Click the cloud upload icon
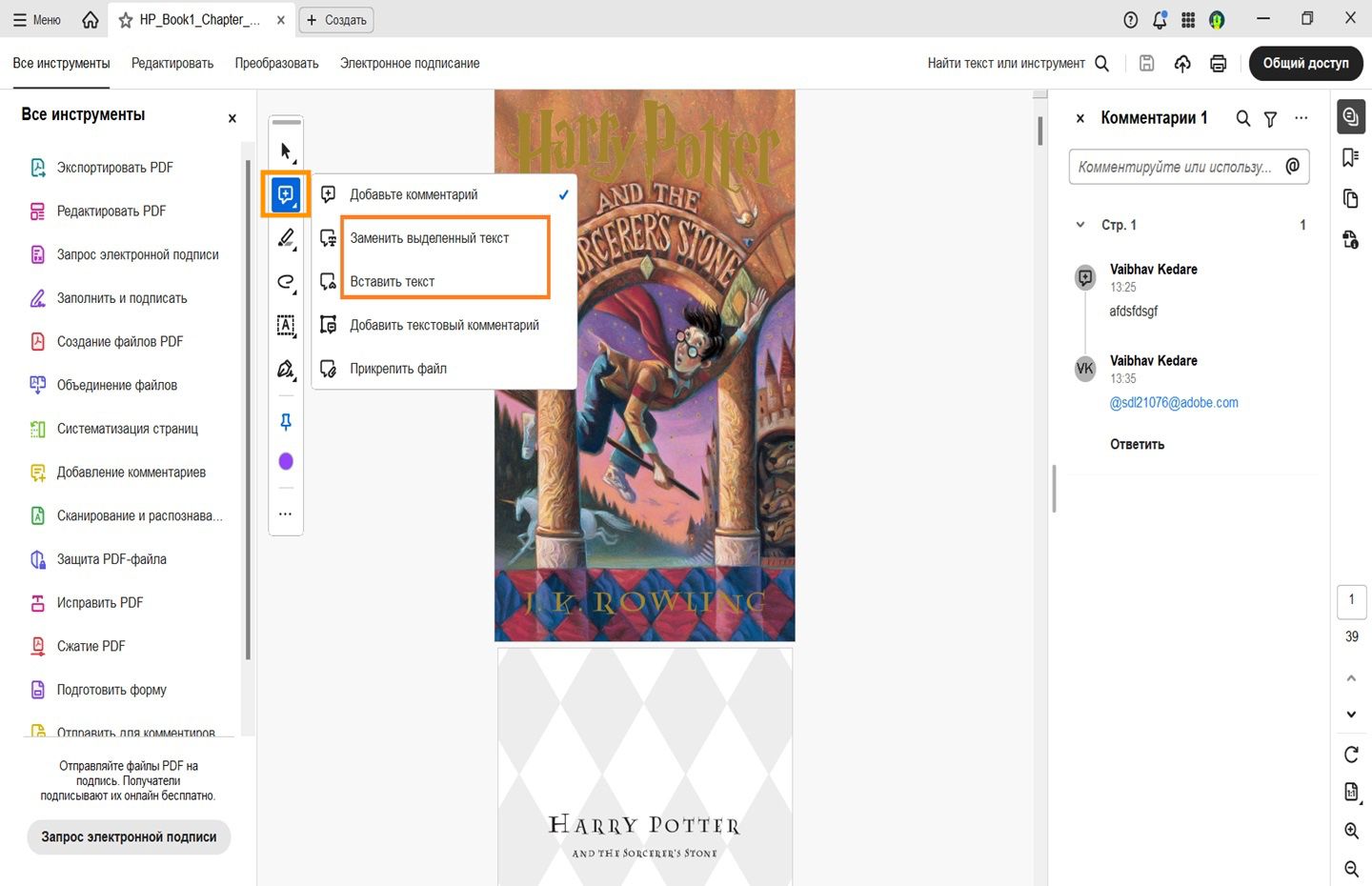1372x886 pixels. click(x=1182, y=63)
